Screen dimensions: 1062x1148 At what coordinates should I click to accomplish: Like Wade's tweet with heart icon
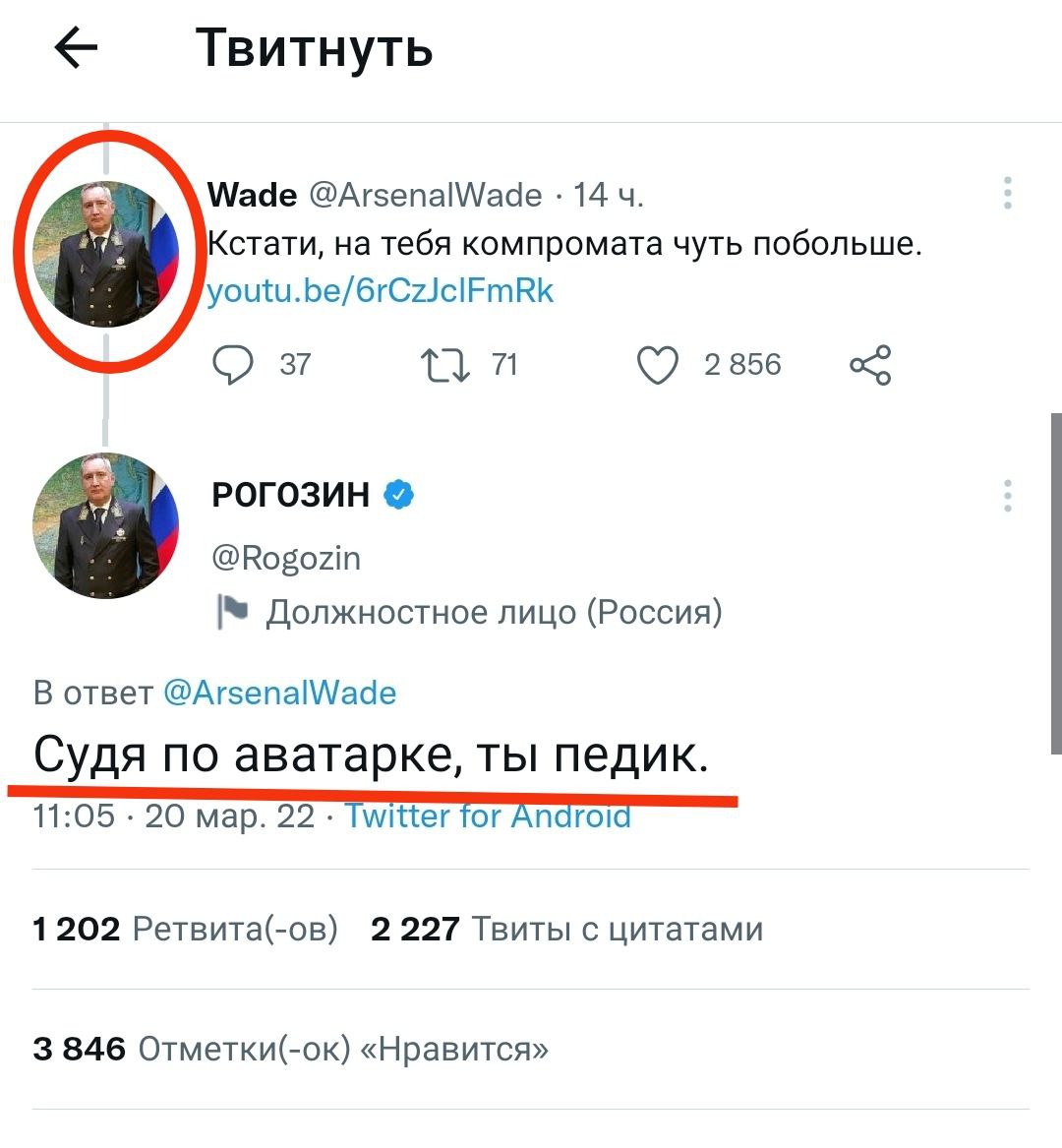657,365
